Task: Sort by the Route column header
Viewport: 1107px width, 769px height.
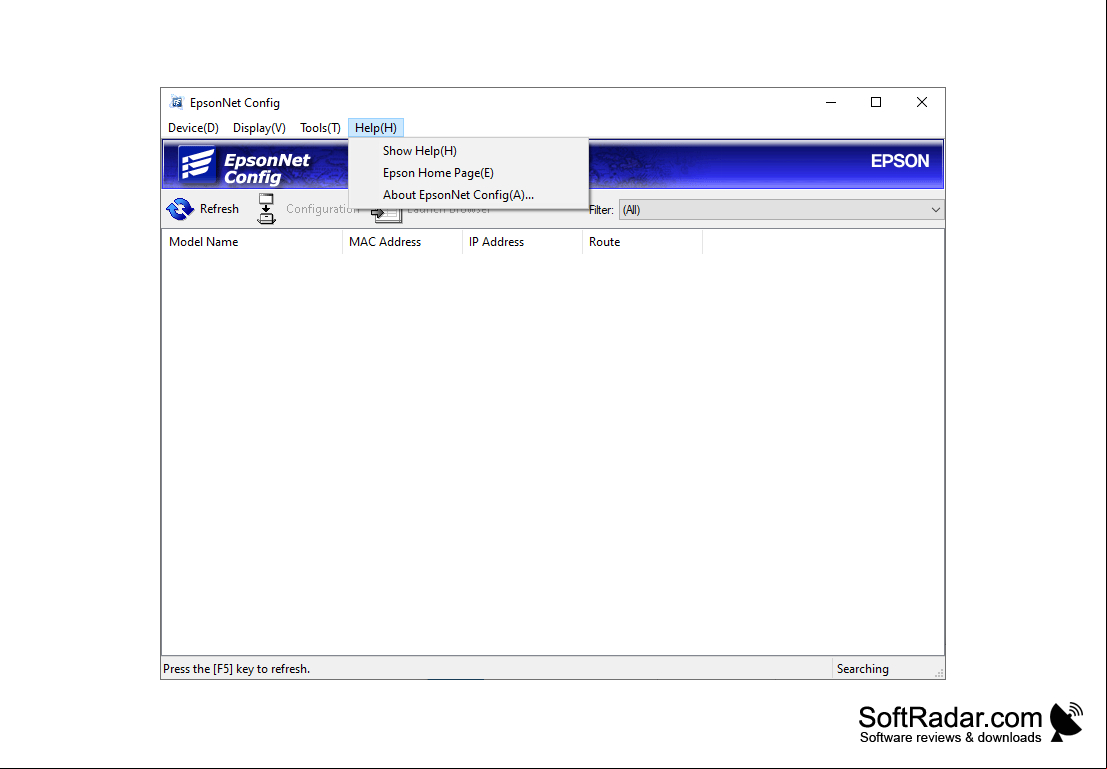Action: coord(642,242)
